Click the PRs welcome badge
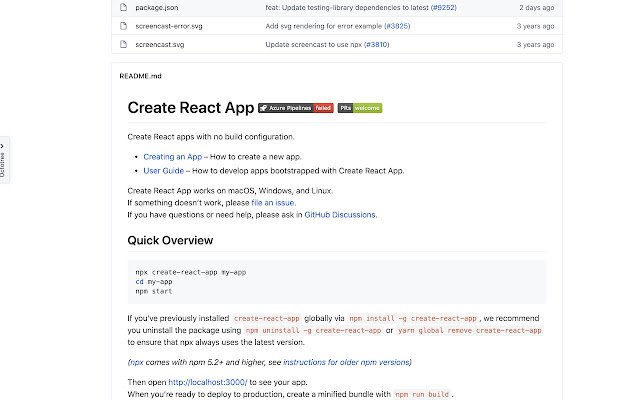 click(x=360, y=108)
